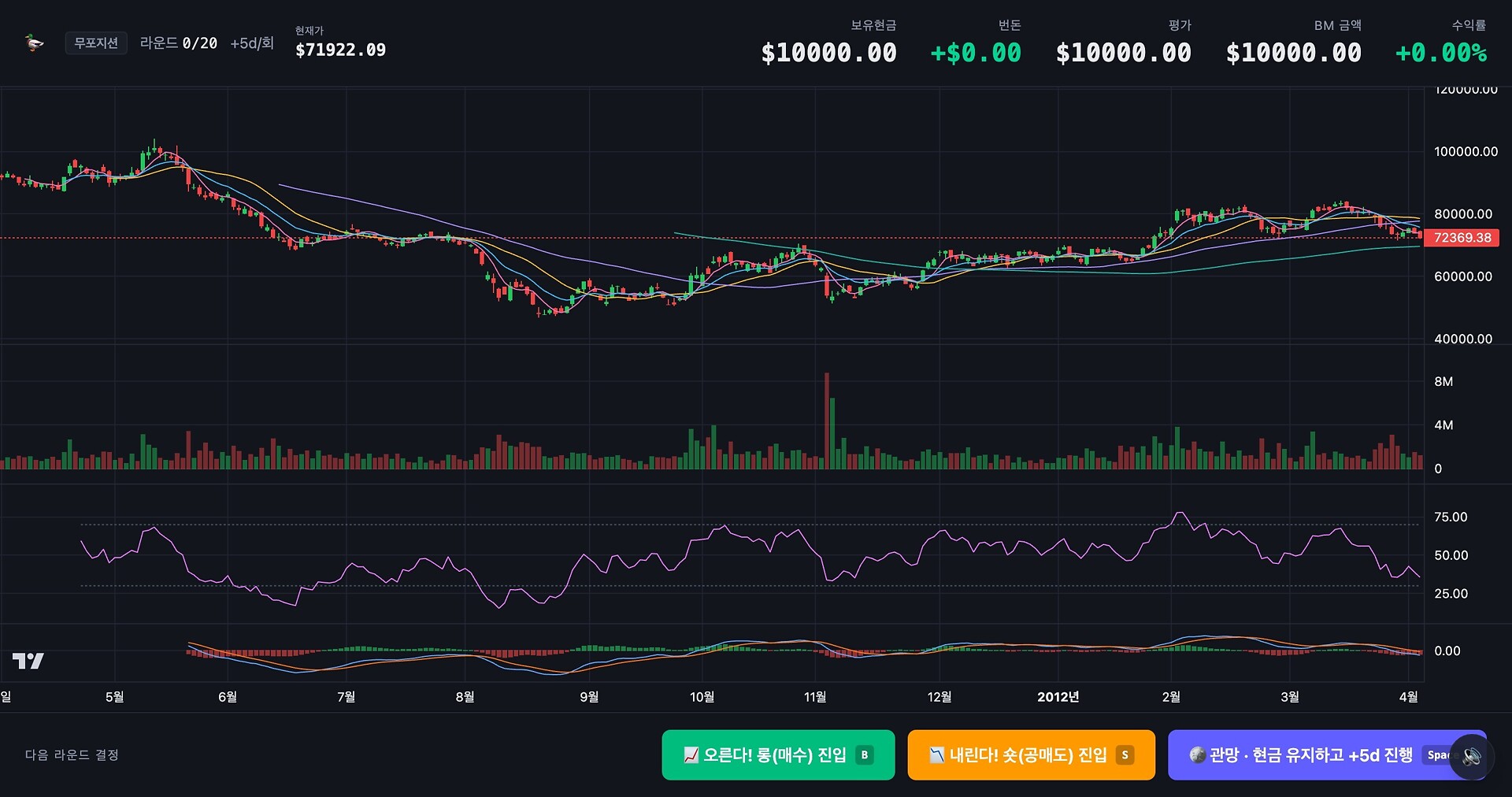Select the 6월 marker on the time axis
The width and height of the screenshot is (1512, 797).
coord(228,697)
